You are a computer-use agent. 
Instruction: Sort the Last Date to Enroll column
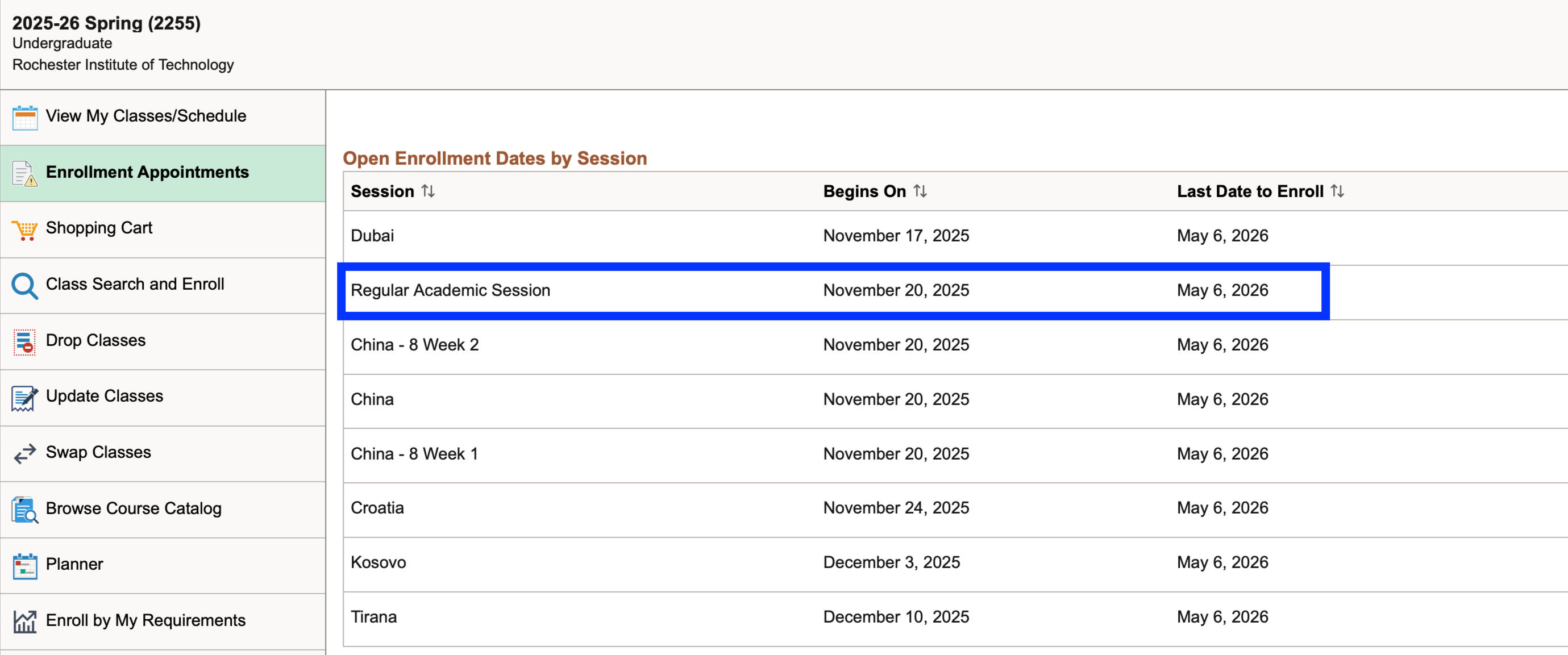pyautogui.click(x=1337, y=191)
